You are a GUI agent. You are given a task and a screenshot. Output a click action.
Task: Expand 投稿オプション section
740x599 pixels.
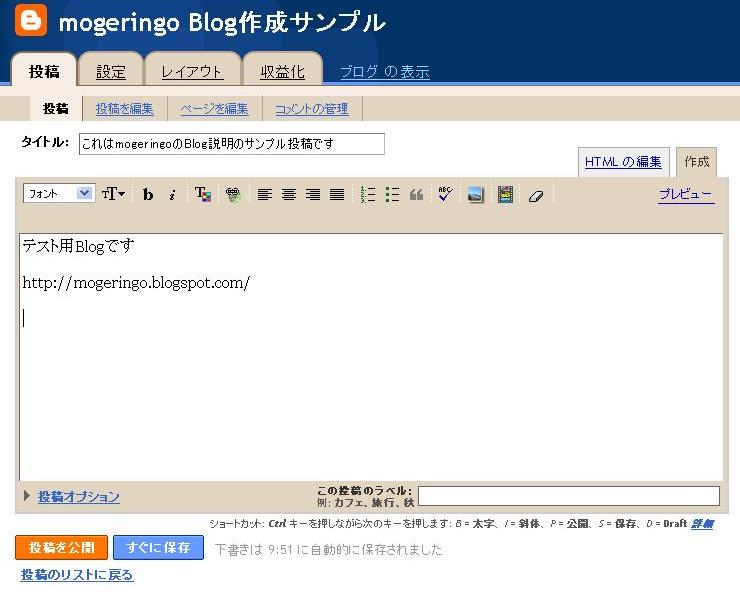tap(27, 496)
